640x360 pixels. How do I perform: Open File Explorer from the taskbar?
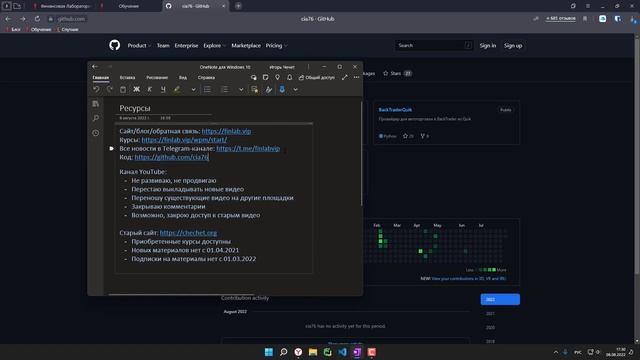point(313,352)
